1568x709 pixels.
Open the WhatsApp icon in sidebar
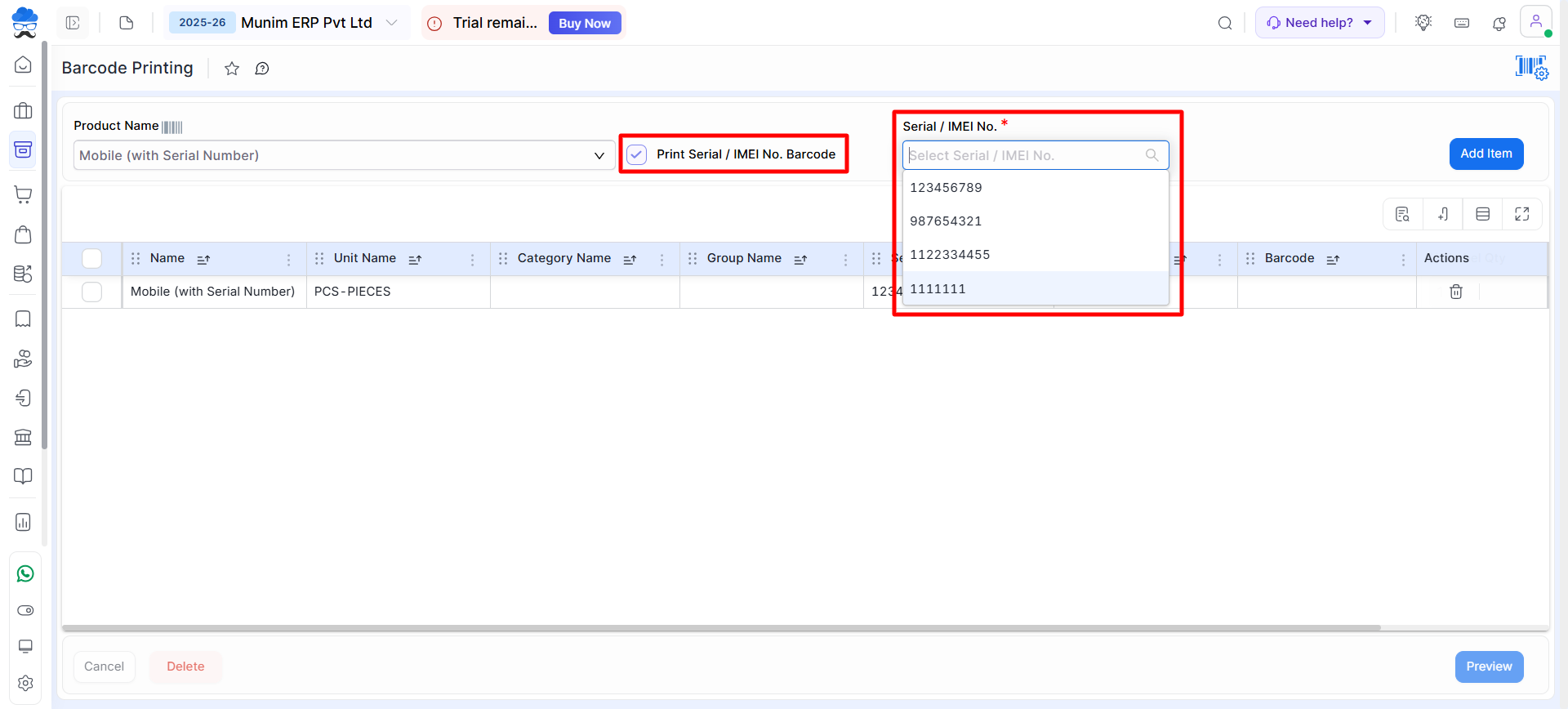tap(25, 573)
